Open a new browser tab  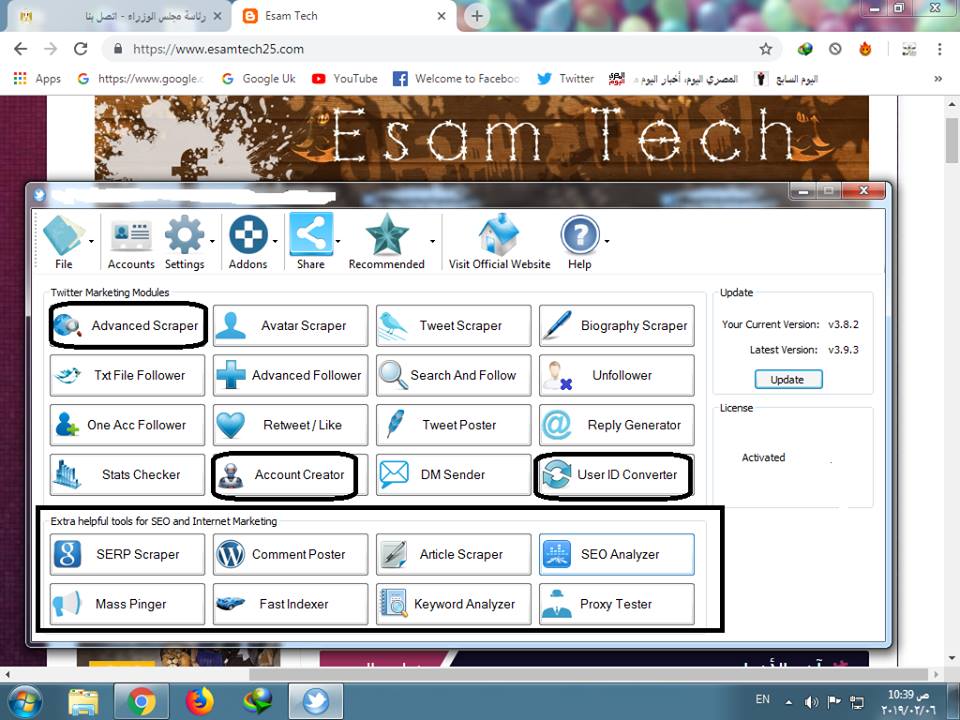pyautogui.click(x=477, y=17)
